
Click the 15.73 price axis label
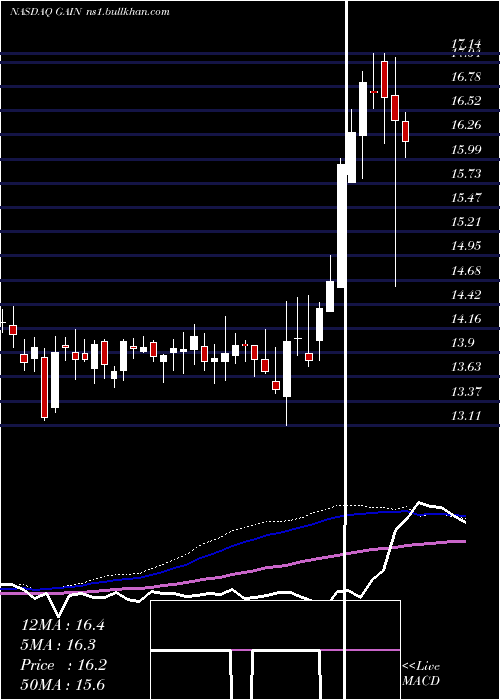point(466,174)
